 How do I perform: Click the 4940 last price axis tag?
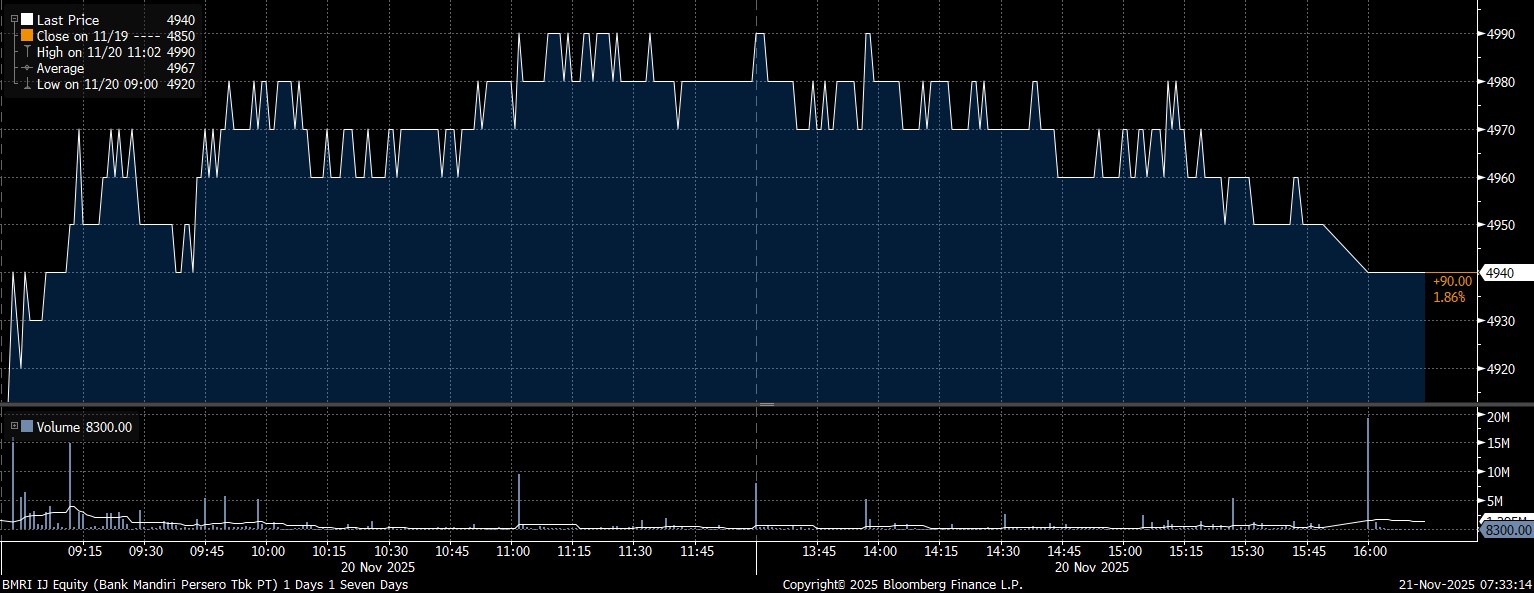[x=1500, y=273]
